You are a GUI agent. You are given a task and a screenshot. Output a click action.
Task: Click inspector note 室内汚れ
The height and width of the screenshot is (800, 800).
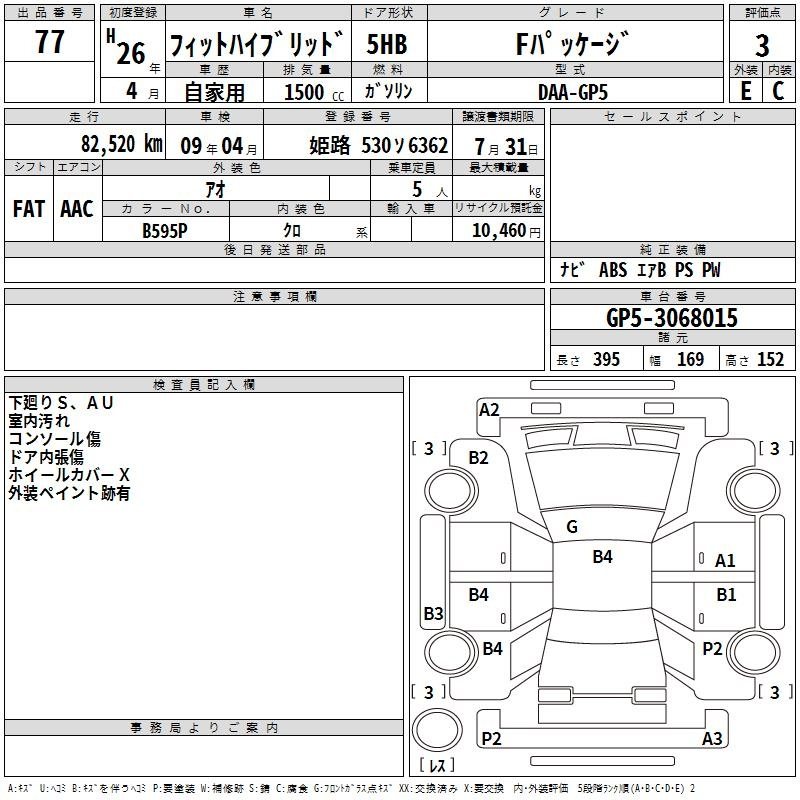point(39,421)
